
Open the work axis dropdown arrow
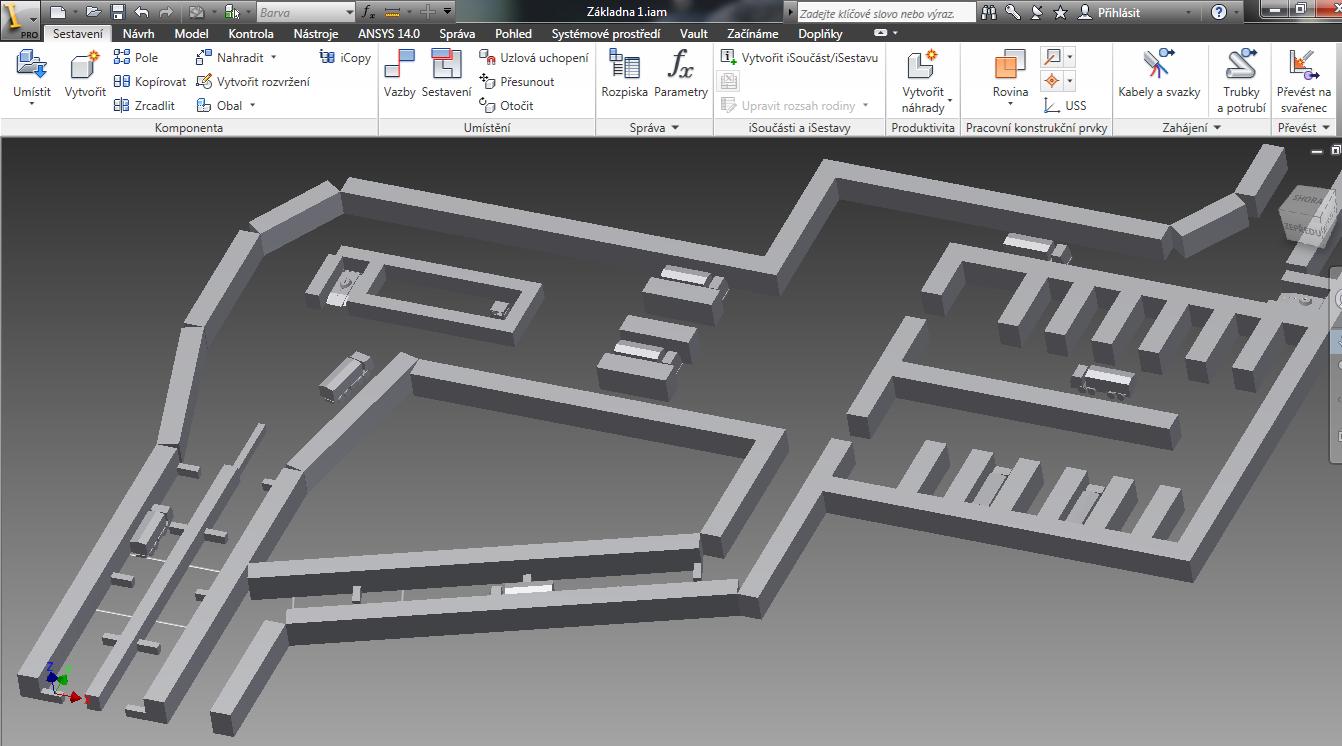(1069, 57)
